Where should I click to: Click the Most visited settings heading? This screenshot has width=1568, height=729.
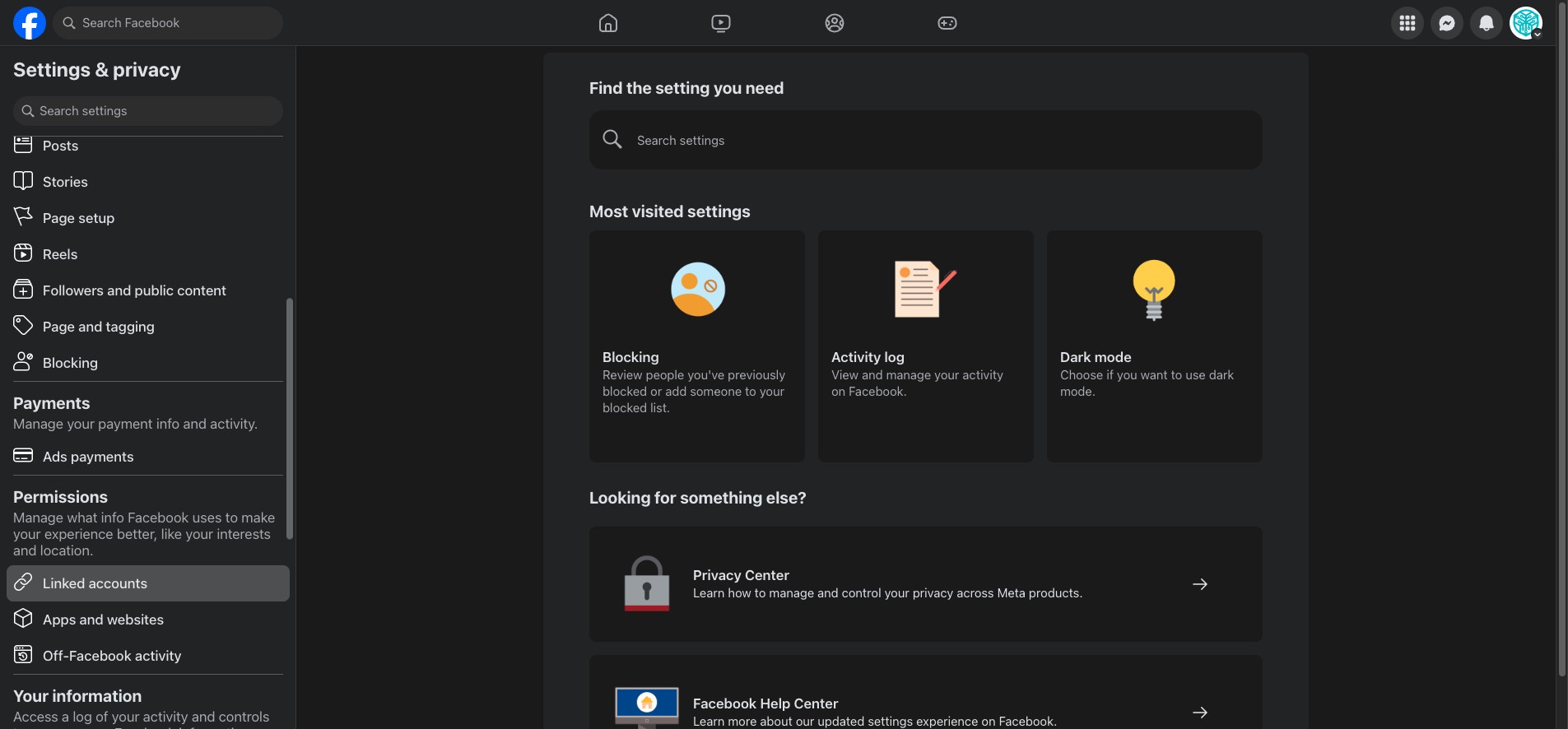[670, 211]
